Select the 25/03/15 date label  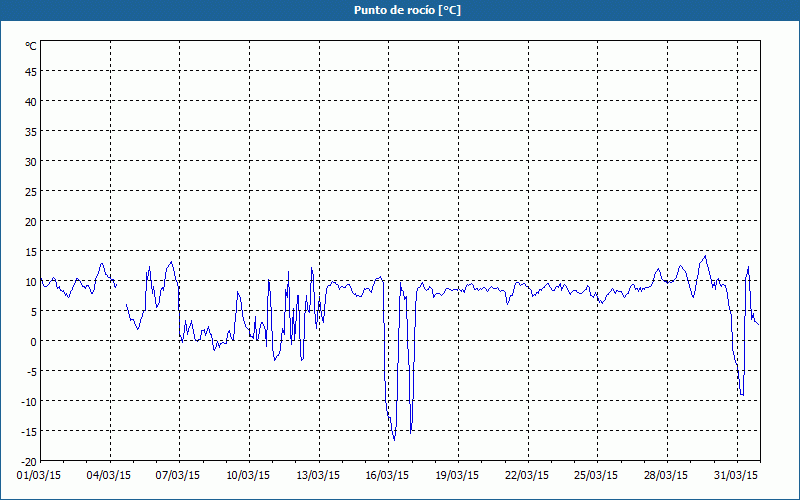coord(596,476)
